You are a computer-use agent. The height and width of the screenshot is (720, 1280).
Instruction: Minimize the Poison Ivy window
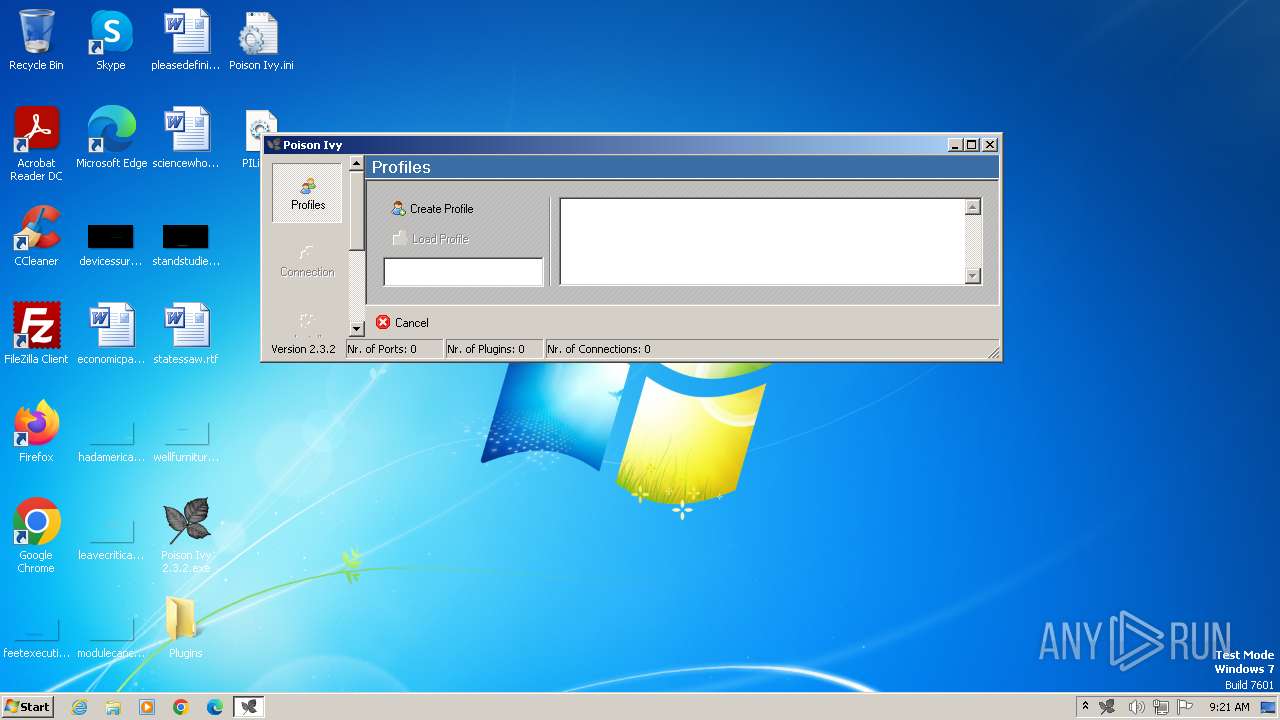coord(955,145)
